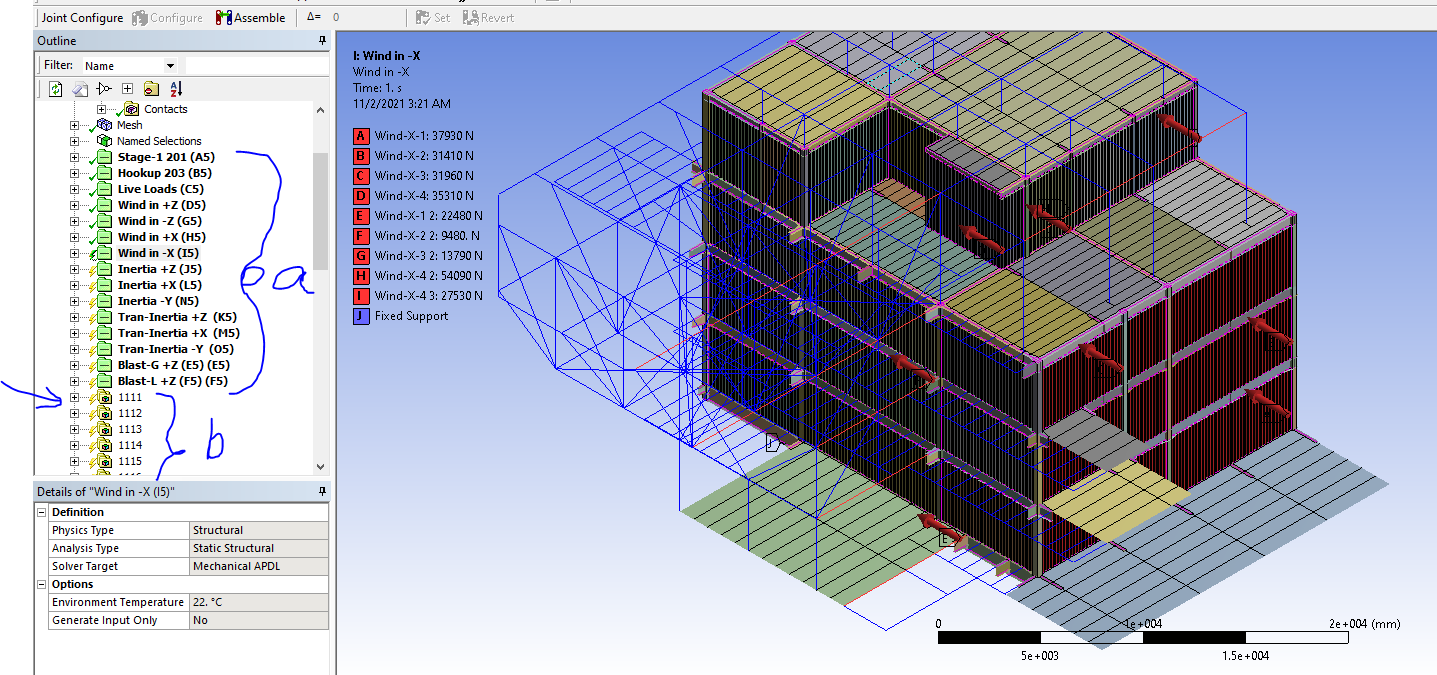Expand the Mesh tree node

coord(74,125)
